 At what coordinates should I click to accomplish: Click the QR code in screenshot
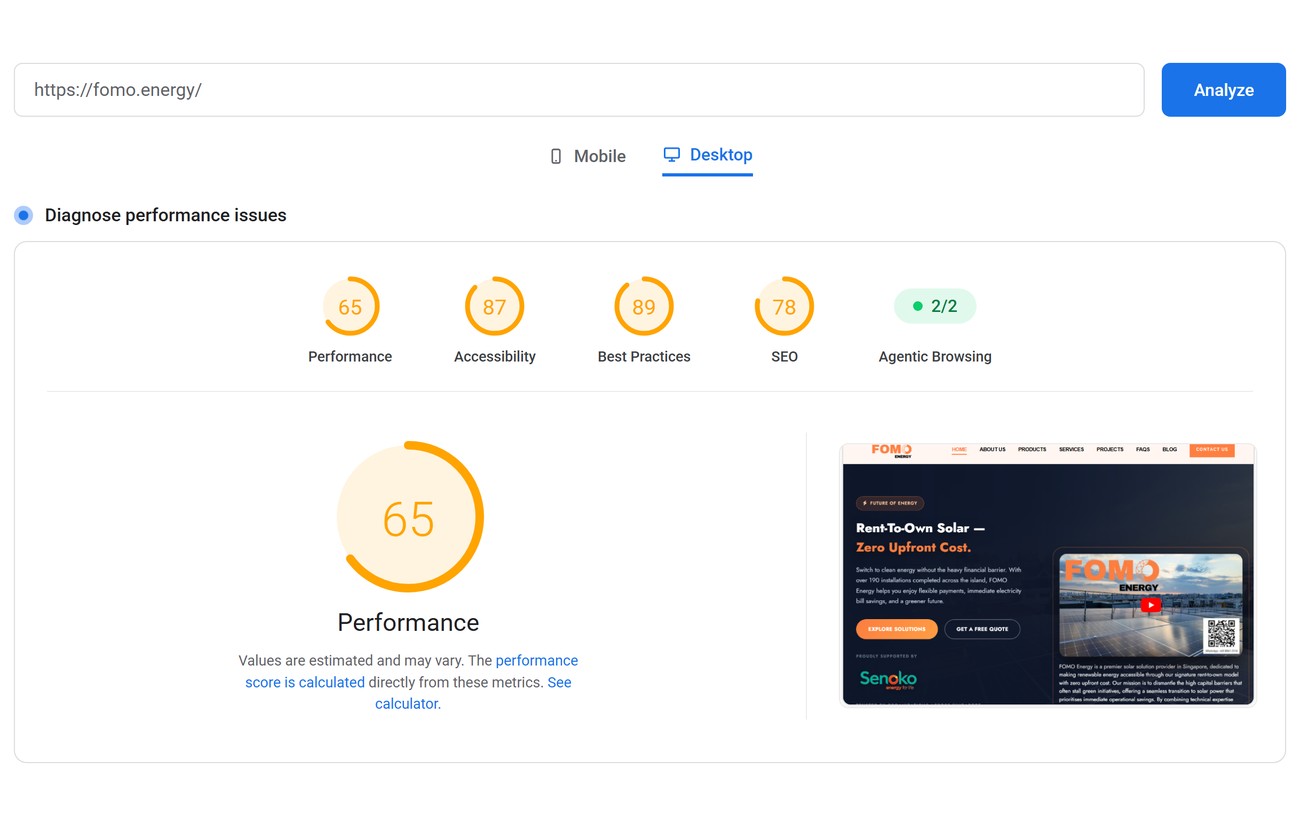(1221, 634)
